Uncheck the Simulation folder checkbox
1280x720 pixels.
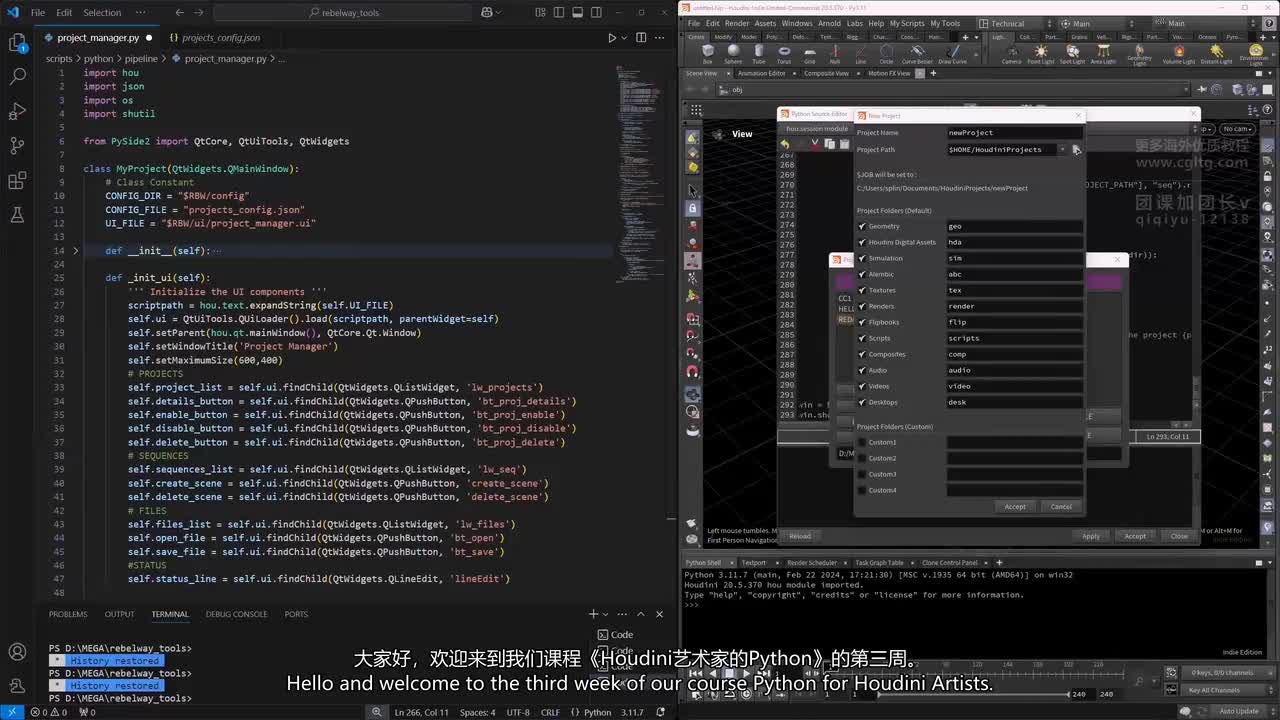pyautogui.click(x=862, y=258)
